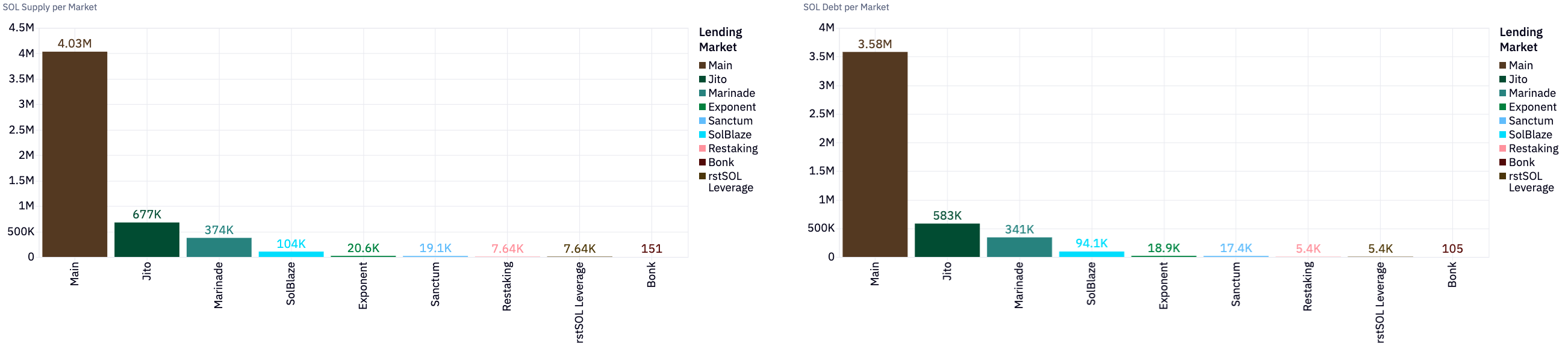Image resolution: width=1568 pixels, height=349 pixels.
Task: Click Bonk color swatch in SOL Supply legend
Action: pos(702,162)
